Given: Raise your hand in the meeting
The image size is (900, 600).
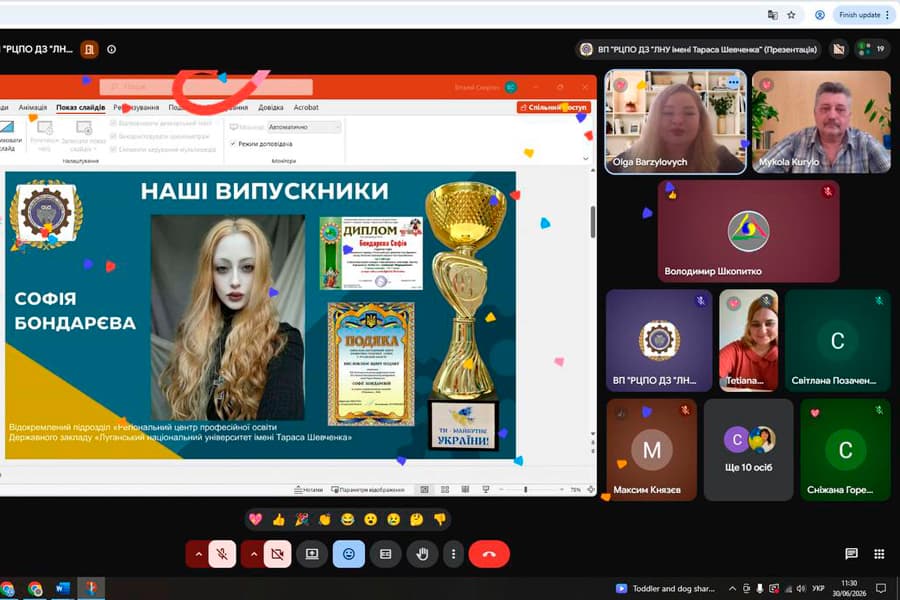Looking at the screenshot, I should [422, 554].
